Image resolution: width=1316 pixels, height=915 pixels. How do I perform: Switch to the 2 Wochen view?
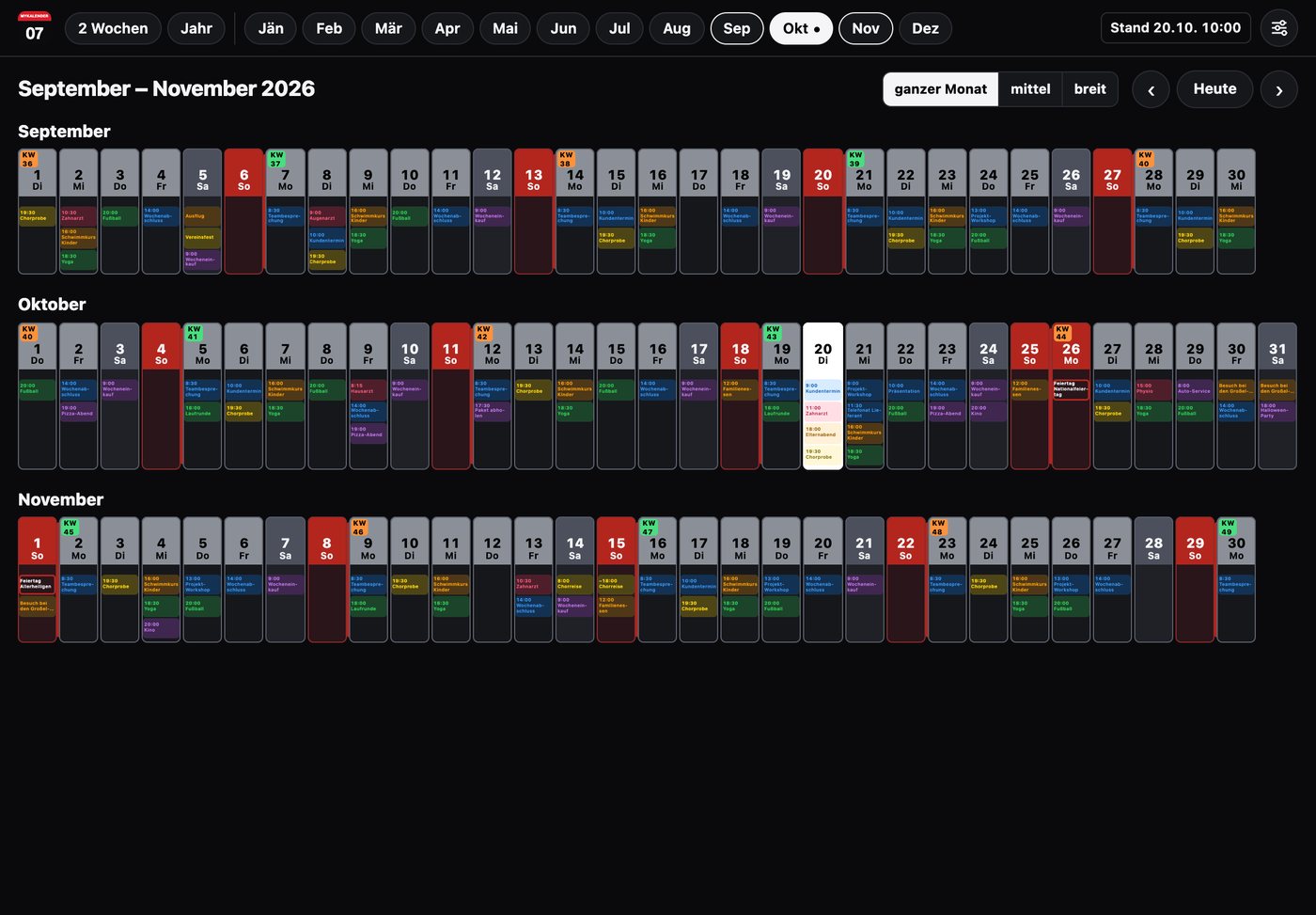[x=113, y=28]
